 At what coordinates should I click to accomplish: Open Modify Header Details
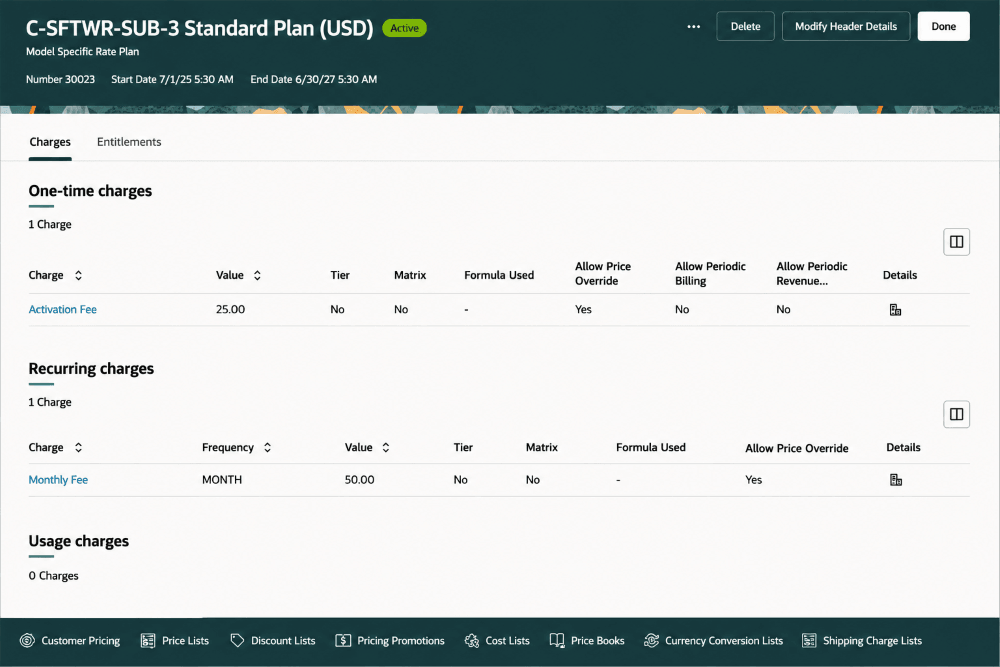pos(846,26)
